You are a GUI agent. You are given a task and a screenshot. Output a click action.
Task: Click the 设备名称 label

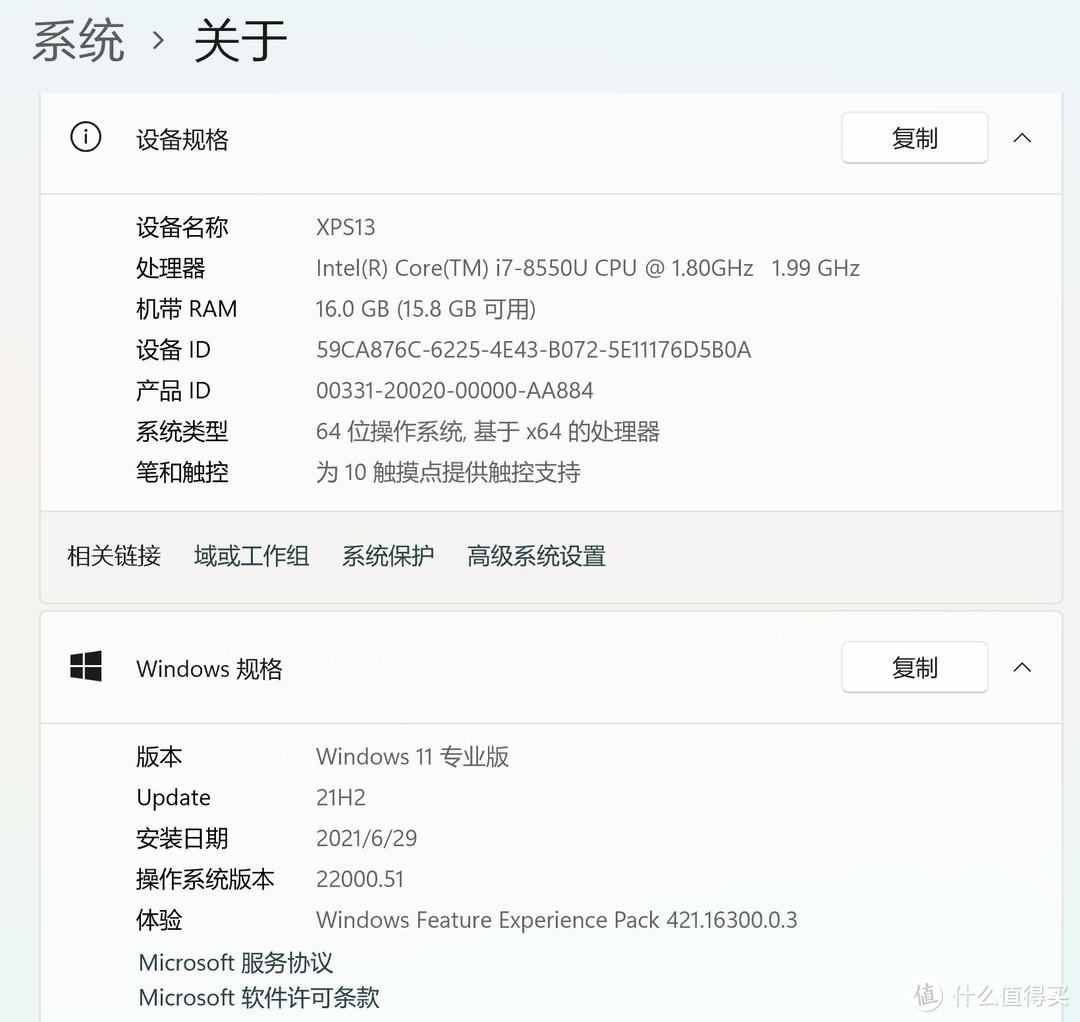pos(182,227)
